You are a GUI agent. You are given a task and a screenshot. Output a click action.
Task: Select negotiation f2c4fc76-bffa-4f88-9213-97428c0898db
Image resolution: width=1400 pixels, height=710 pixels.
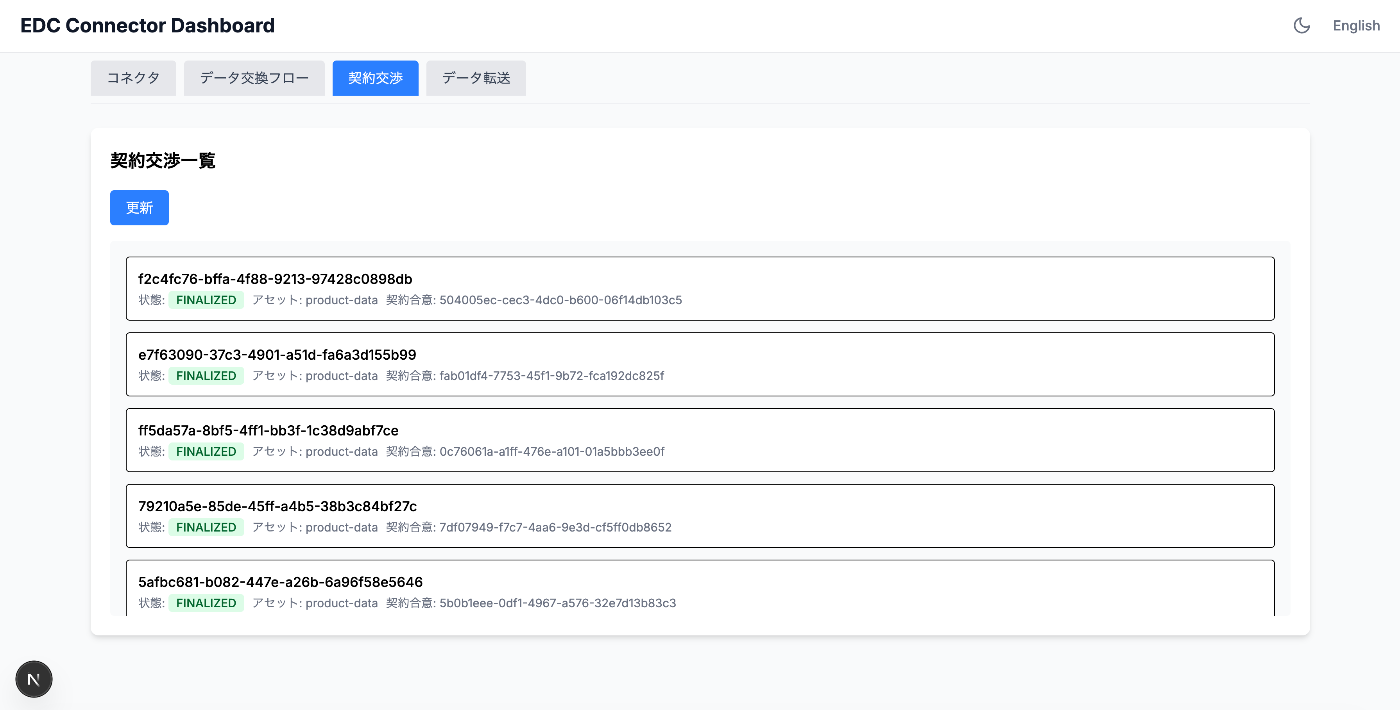coord(275,279)
